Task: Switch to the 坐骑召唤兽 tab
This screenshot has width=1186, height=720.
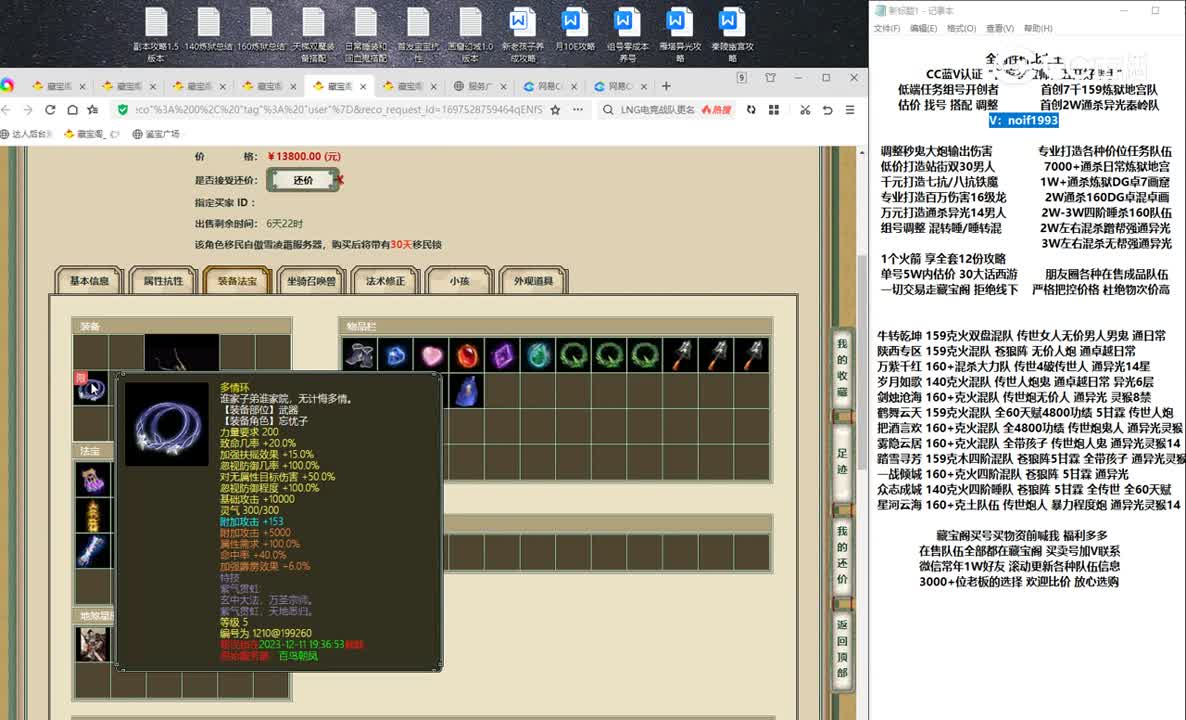Action: (x=311, y=281)
